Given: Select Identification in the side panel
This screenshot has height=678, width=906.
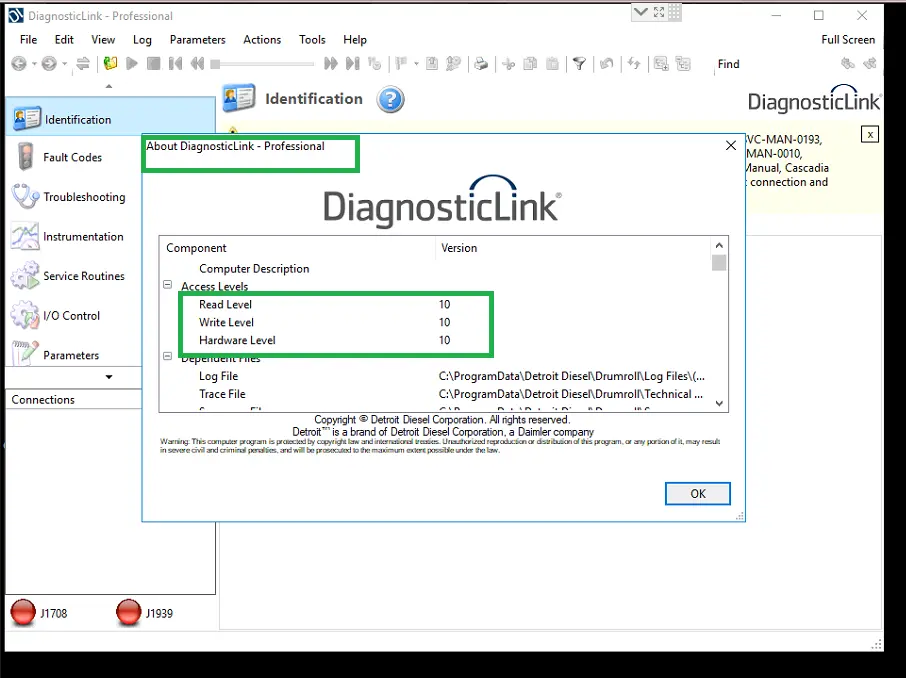Looking at the screenshot, I should tap(110, 119).
